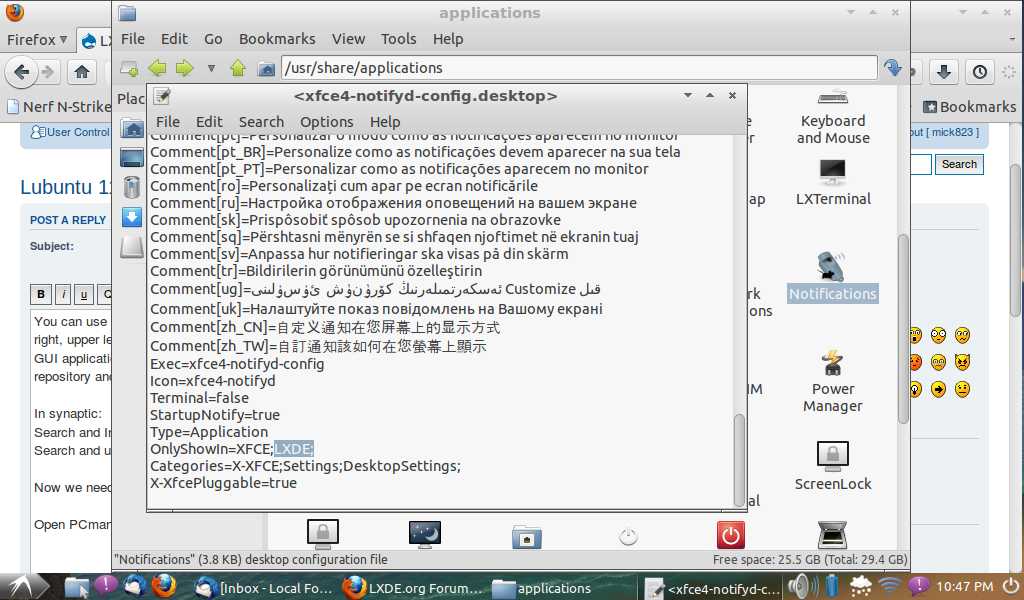The image size is (1024, 600).
Task: Open the Tools menu in the file manager
Action: 398,39
